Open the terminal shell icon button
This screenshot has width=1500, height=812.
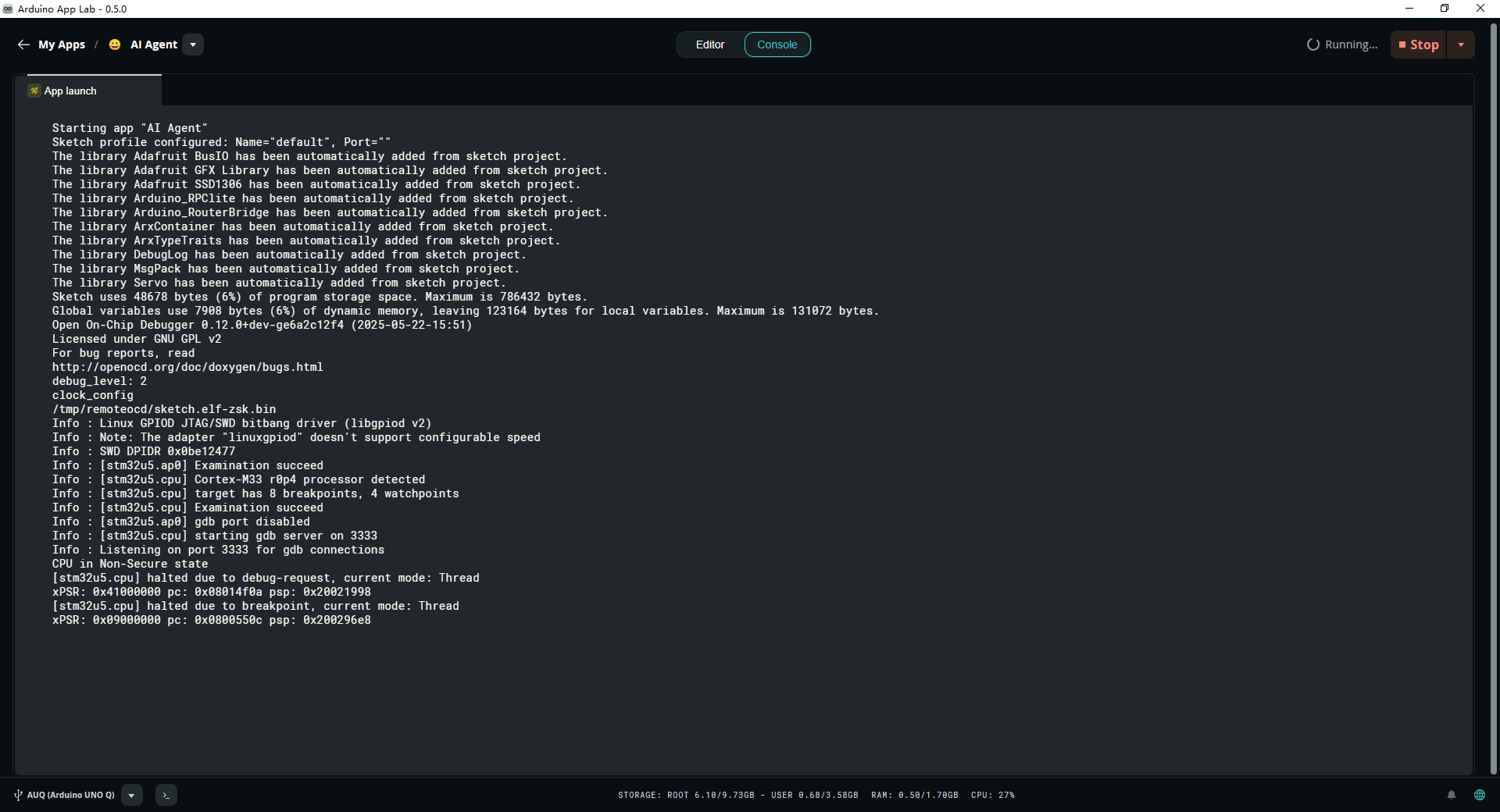tap(166, 795)
